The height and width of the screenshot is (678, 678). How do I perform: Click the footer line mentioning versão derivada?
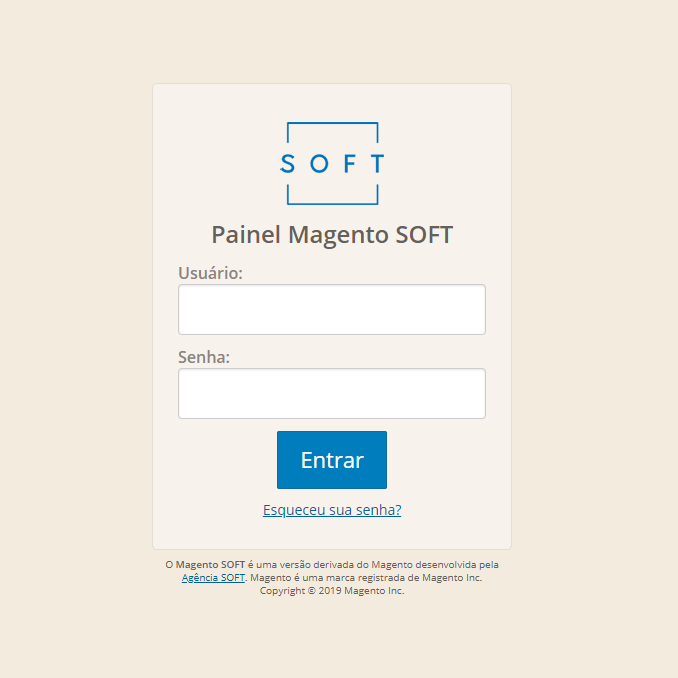tap(332, 565)
